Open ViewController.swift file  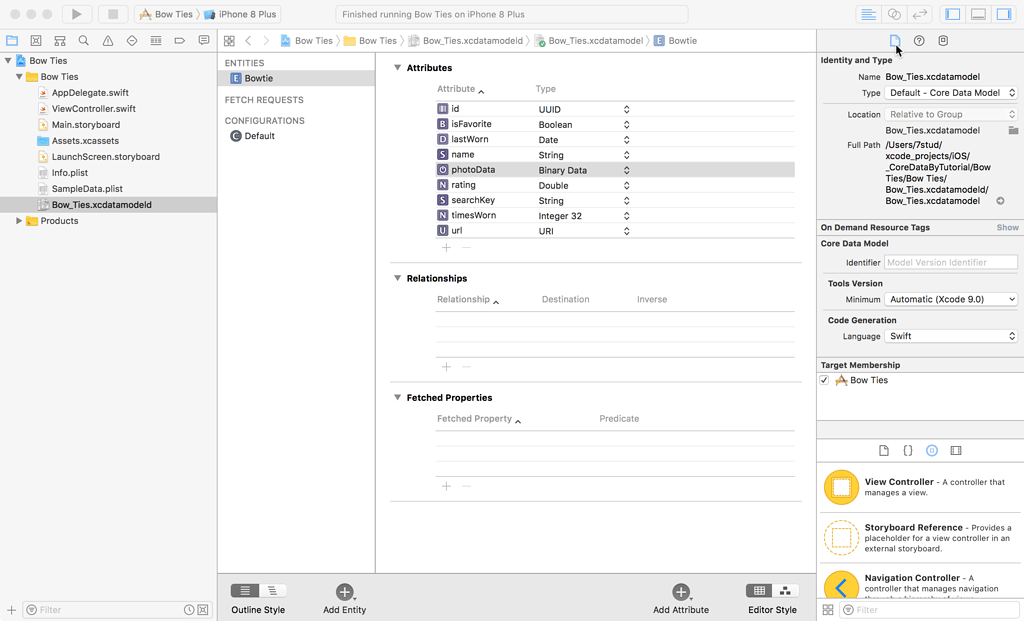[x=93, y=108]
